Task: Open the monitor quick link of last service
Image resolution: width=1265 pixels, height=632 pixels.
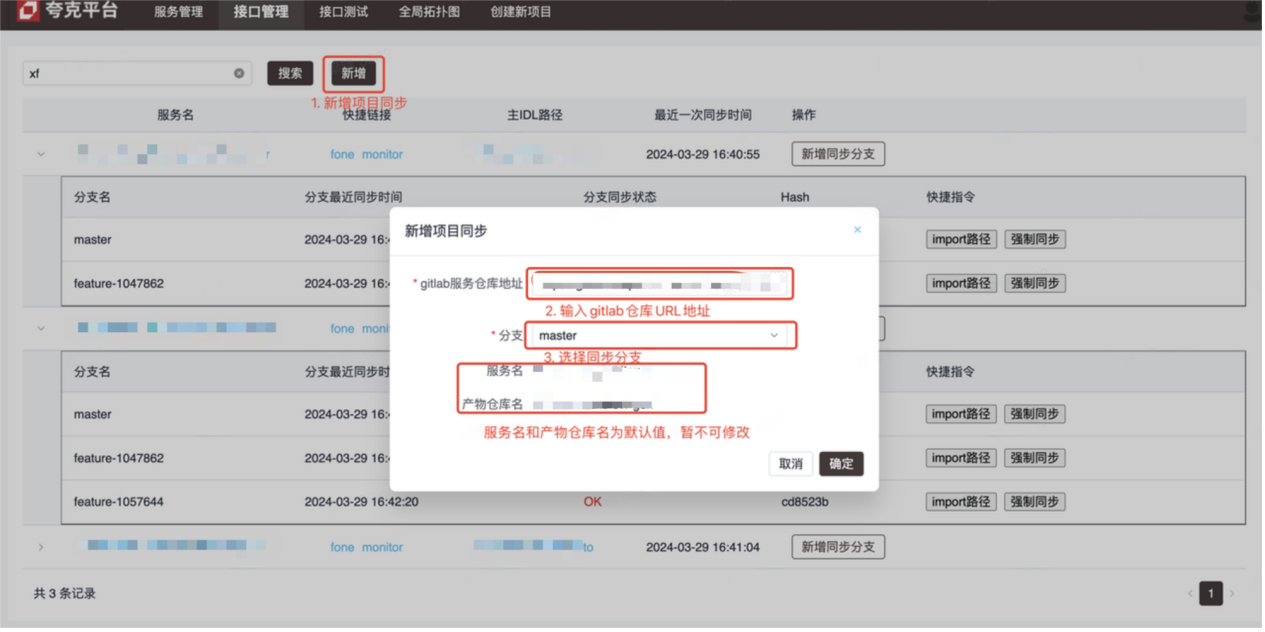Action: pos(385,547)
